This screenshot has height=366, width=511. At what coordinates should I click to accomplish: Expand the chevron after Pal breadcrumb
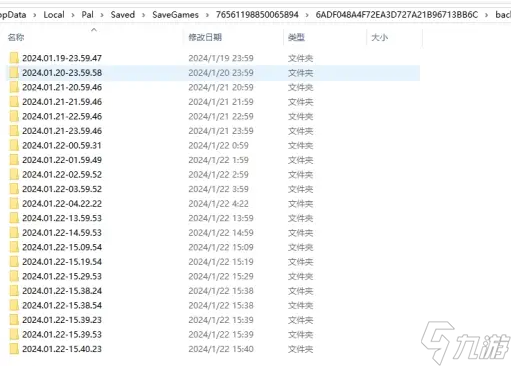[x=102, y=15]
